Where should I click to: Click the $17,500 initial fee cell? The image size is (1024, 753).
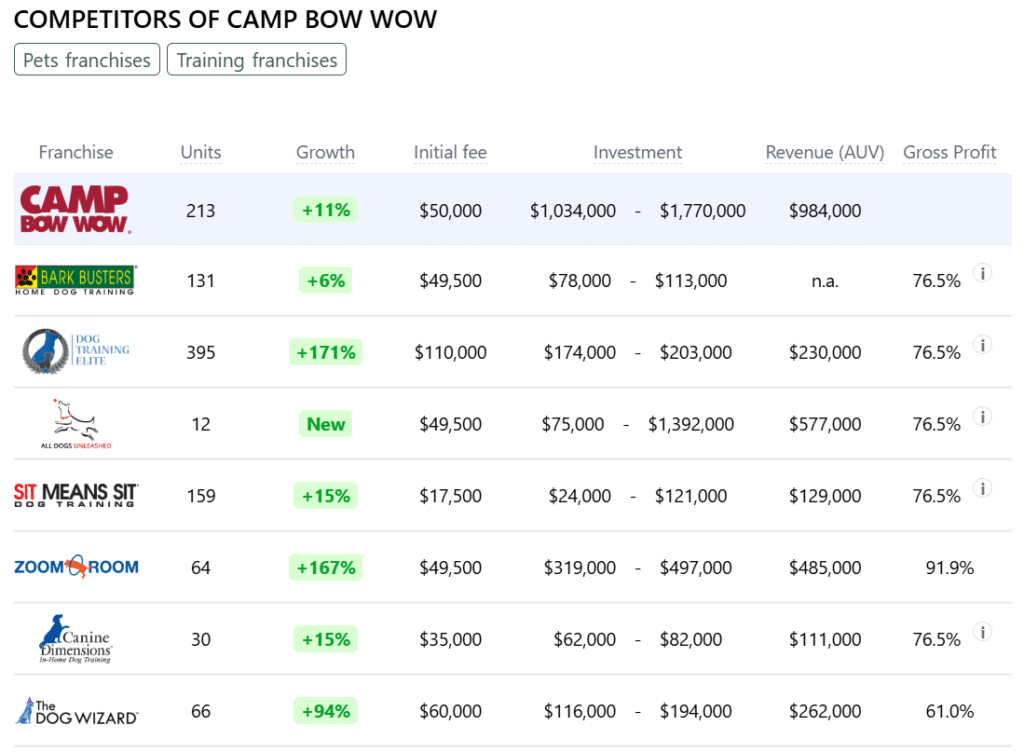point(450,496)
